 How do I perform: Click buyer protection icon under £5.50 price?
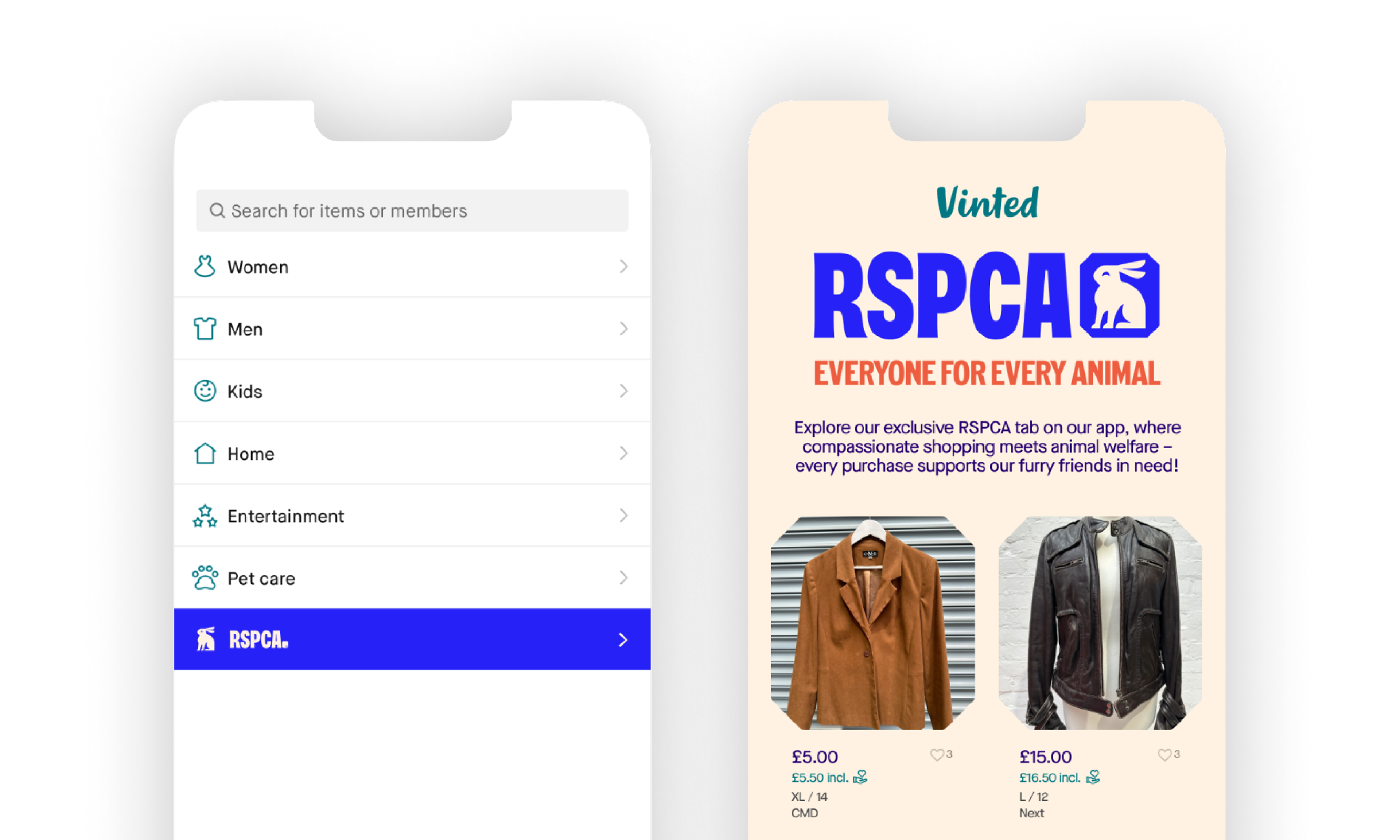[x=860, y=777]
